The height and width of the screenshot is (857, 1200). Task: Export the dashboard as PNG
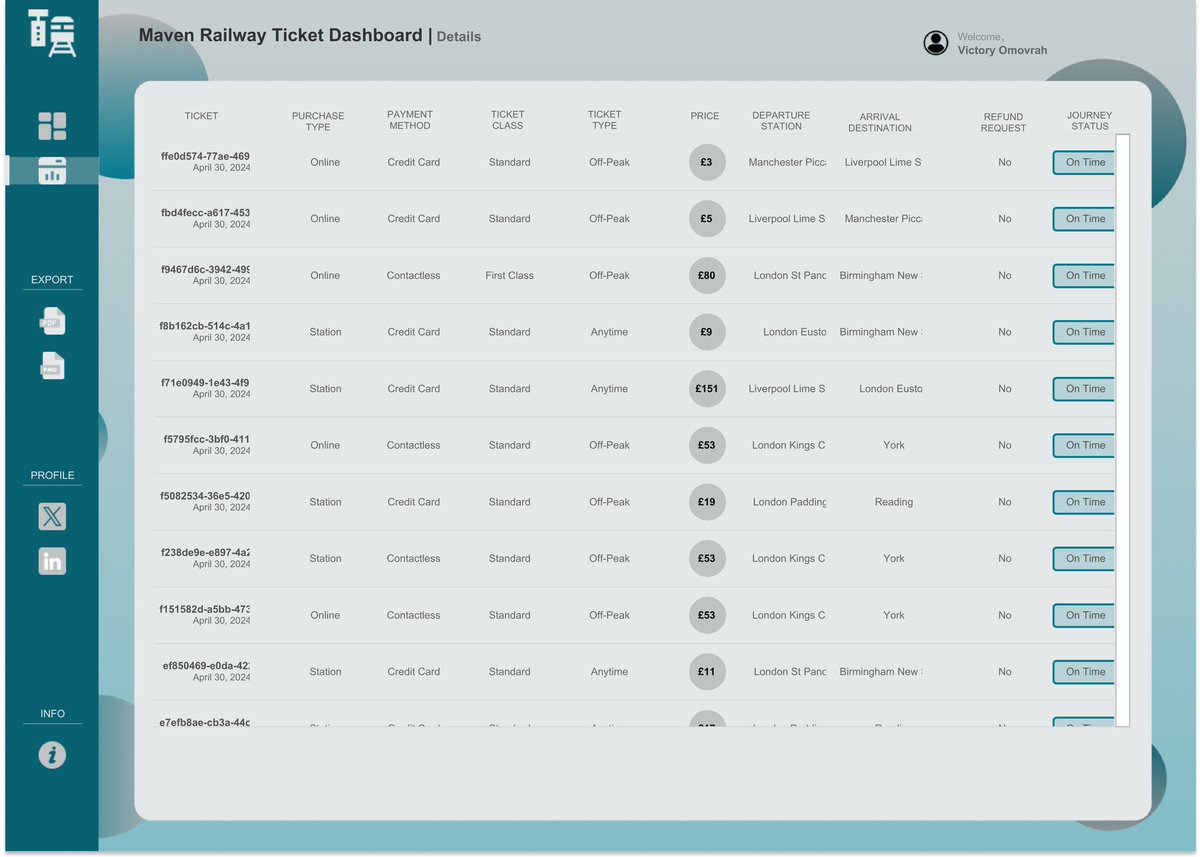pyautogui.click(x=52, y=366)
